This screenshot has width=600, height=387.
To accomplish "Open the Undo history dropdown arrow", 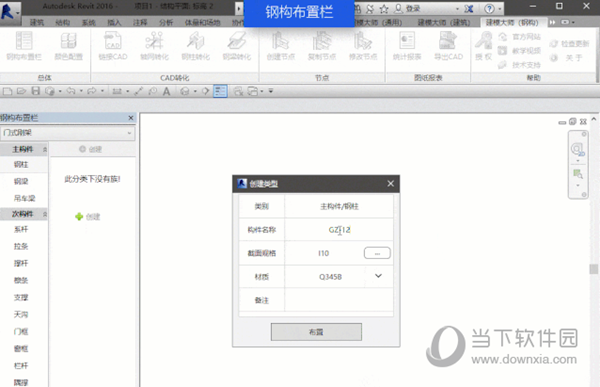I will 81,91.
